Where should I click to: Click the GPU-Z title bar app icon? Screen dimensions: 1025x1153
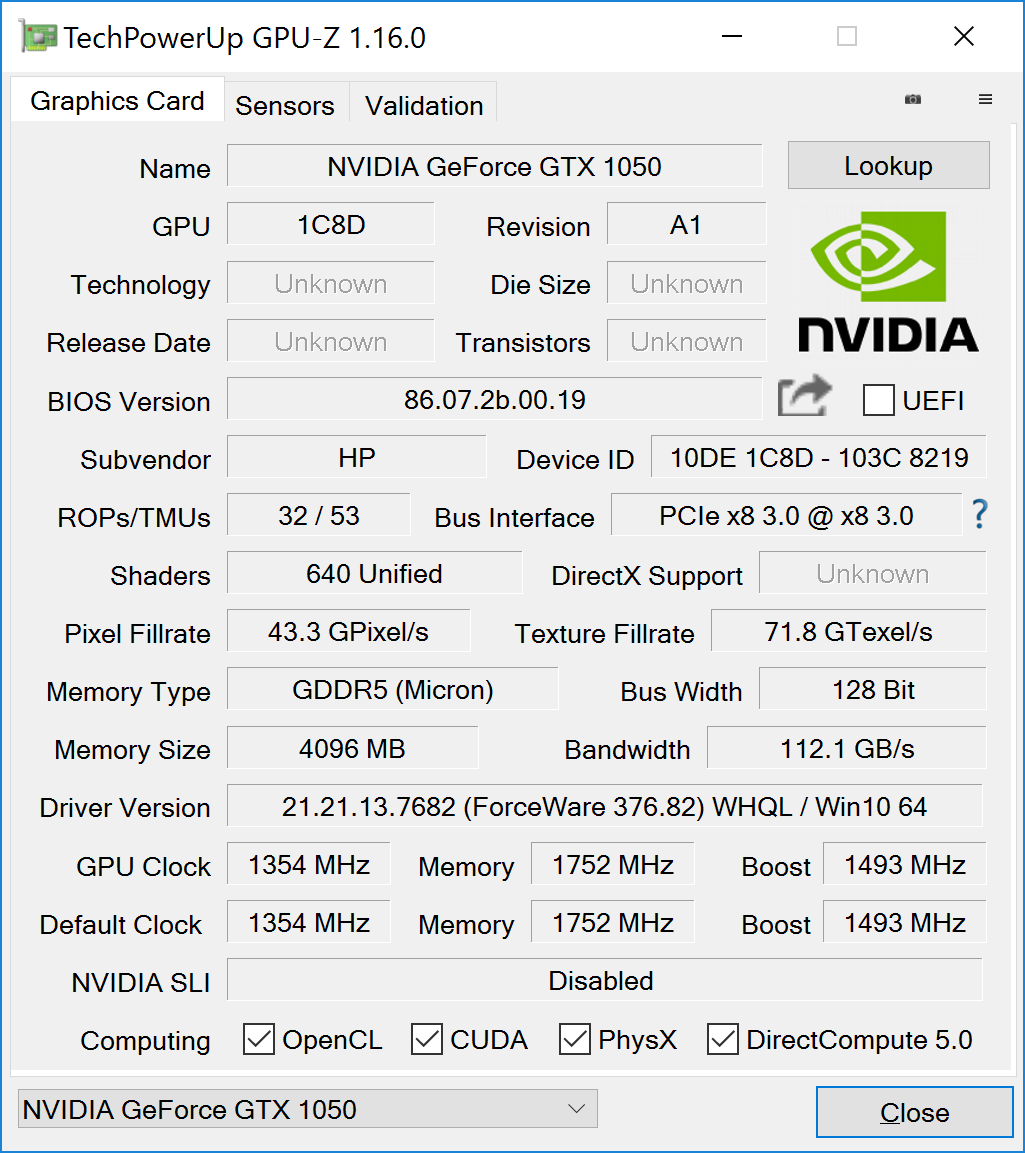click(38, 38)
